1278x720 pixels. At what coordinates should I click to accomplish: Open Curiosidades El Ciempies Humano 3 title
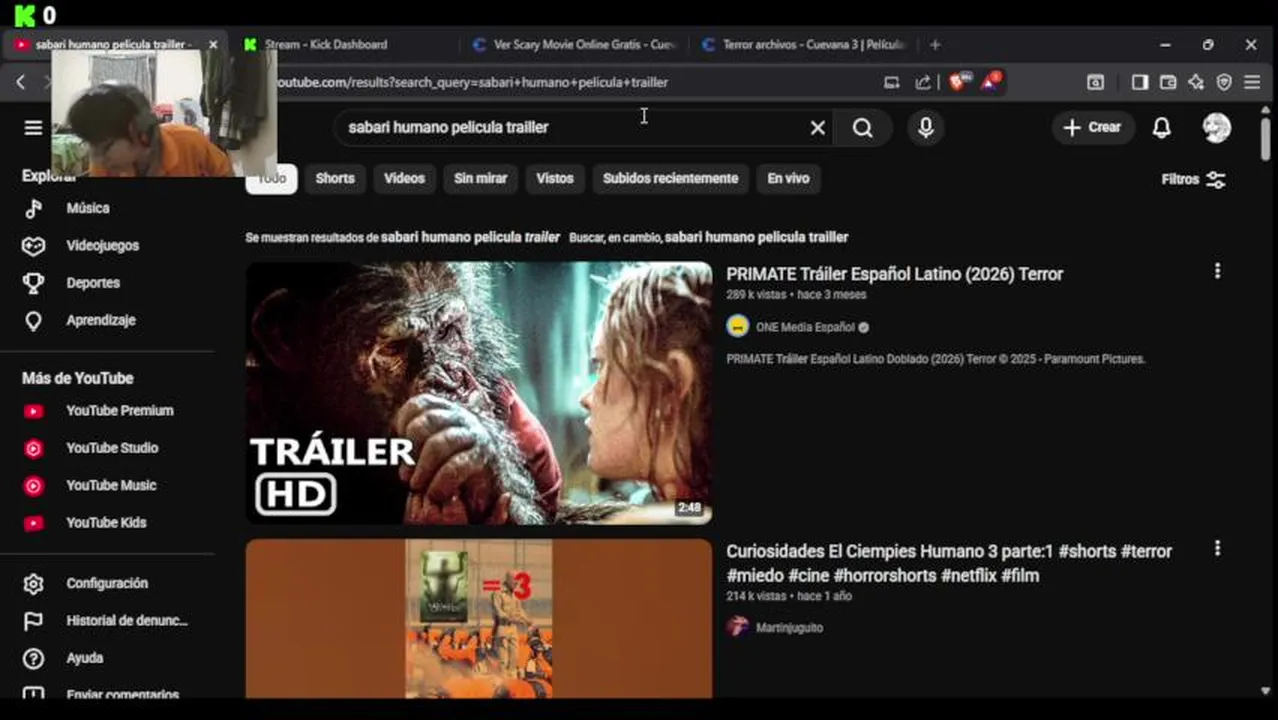click(x=949, y=563)
